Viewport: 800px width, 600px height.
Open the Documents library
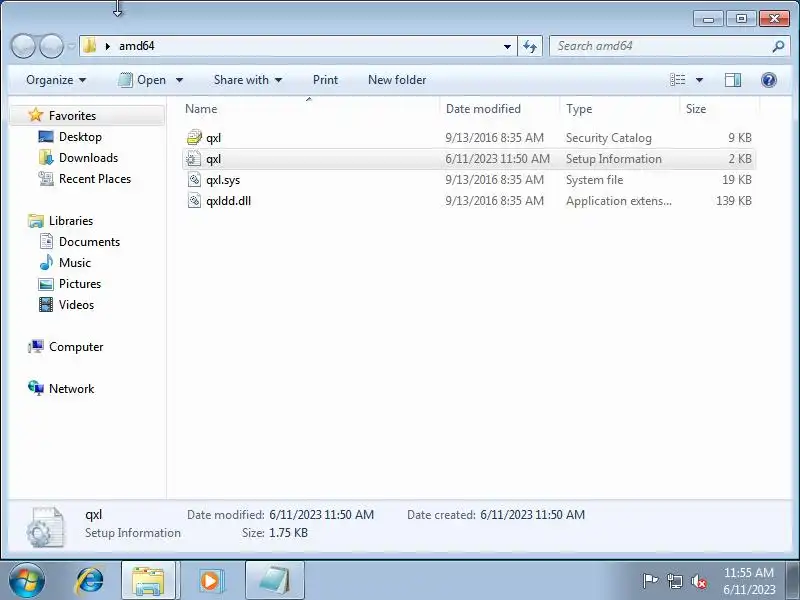pyautogui.click(x=89, y=242)
